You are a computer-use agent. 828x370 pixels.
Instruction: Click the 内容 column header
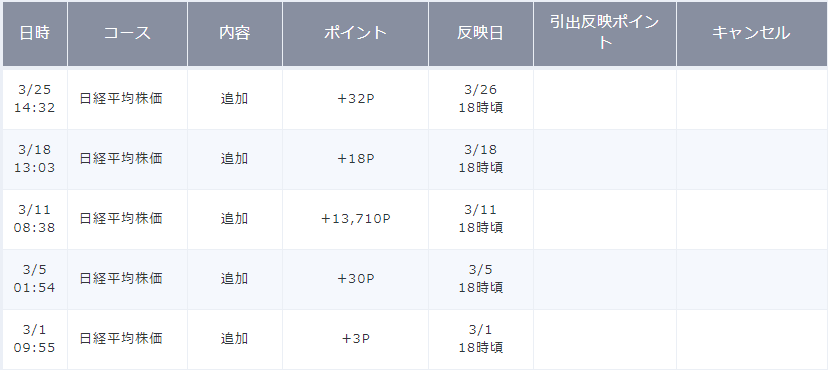click(x=235, y=34)
